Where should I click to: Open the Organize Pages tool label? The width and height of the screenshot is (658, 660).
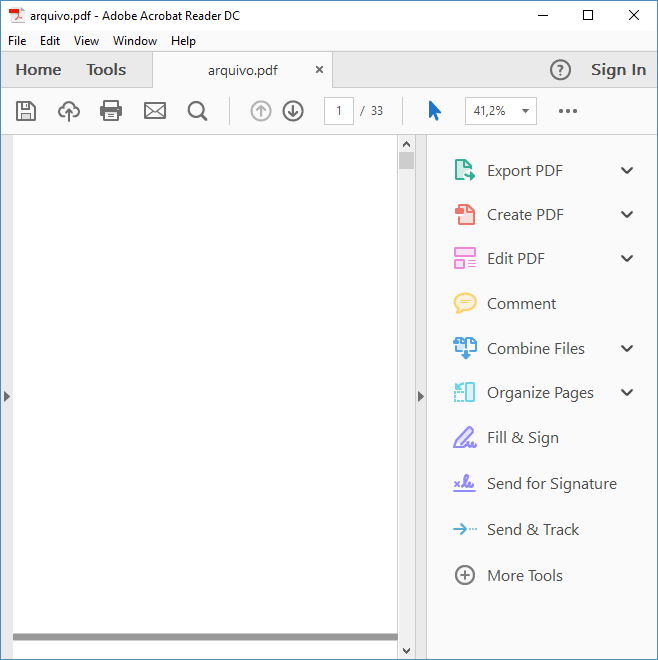(x=540, y=393)
